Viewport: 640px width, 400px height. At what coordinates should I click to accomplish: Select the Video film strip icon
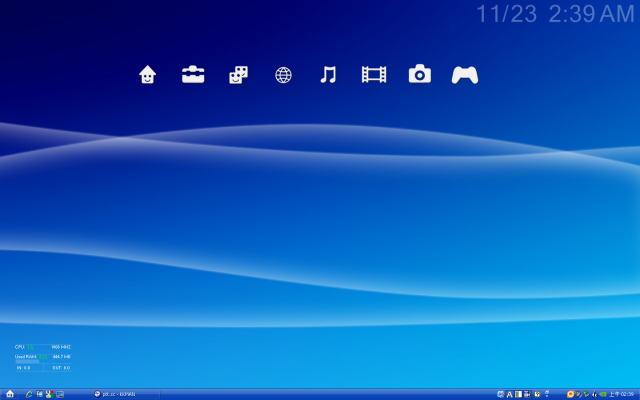click(x=374, y=75)
